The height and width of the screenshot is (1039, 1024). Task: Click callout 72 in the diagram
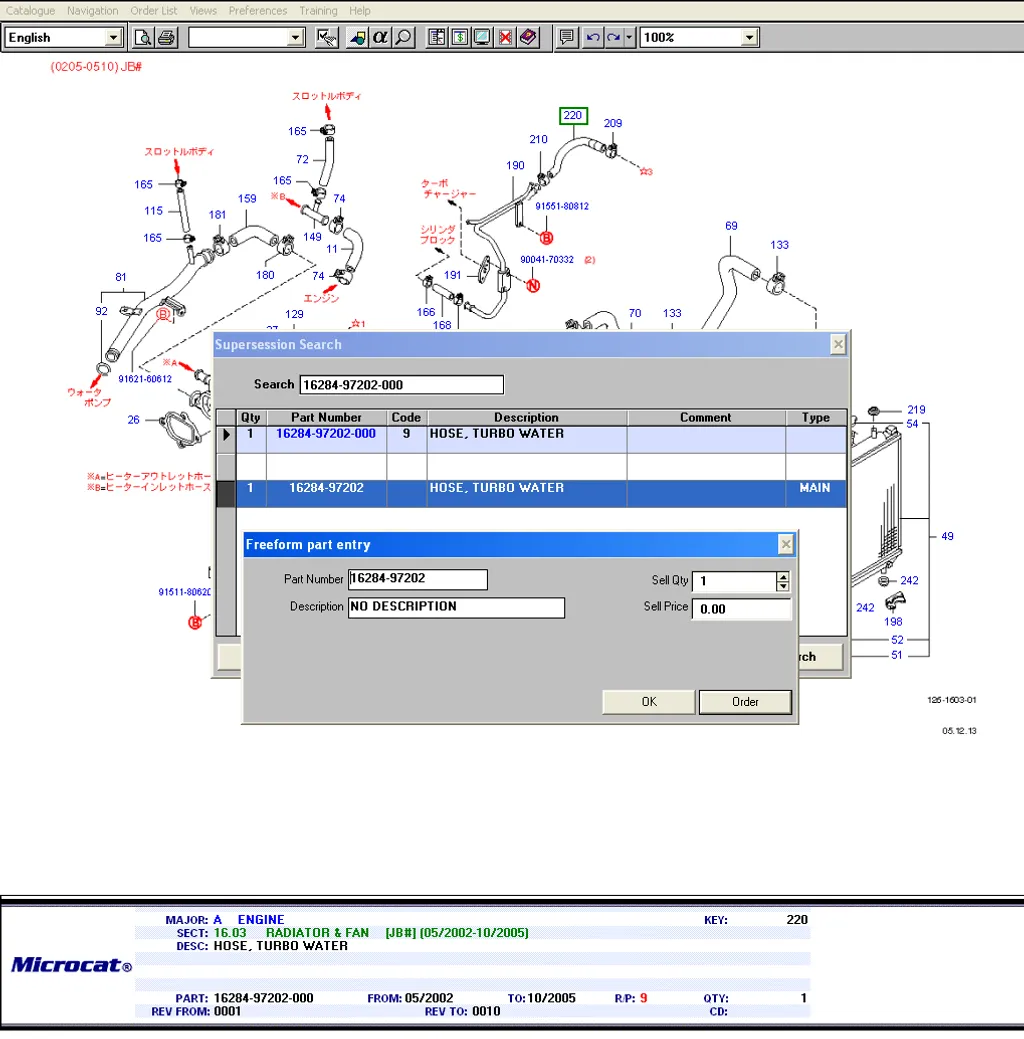[x=302, y=159]
